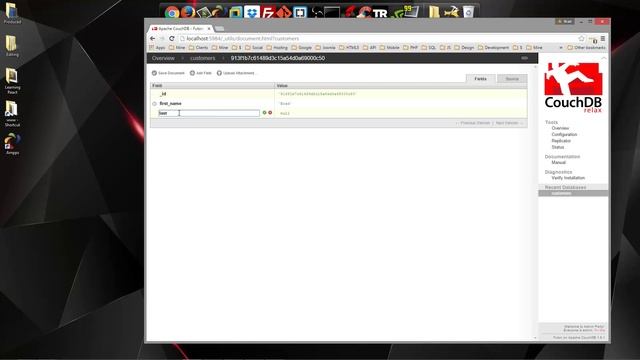Open the Editing desktop folder
Screen dimensions: 640x360
coord(12,46)
